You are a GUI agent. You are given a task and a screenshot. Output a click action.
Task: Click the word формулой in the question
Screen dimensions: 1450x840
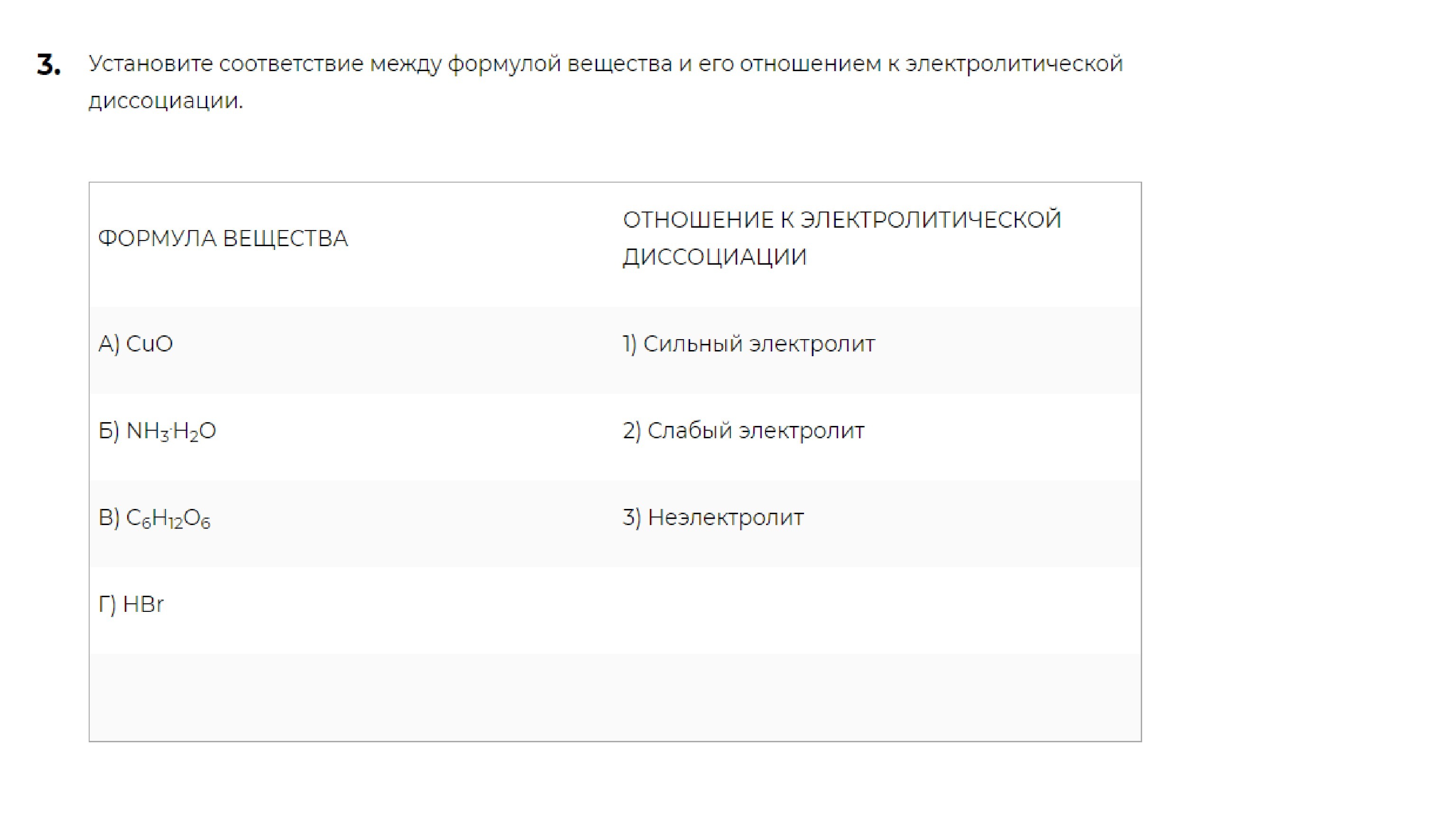click(x=504, y=65)
